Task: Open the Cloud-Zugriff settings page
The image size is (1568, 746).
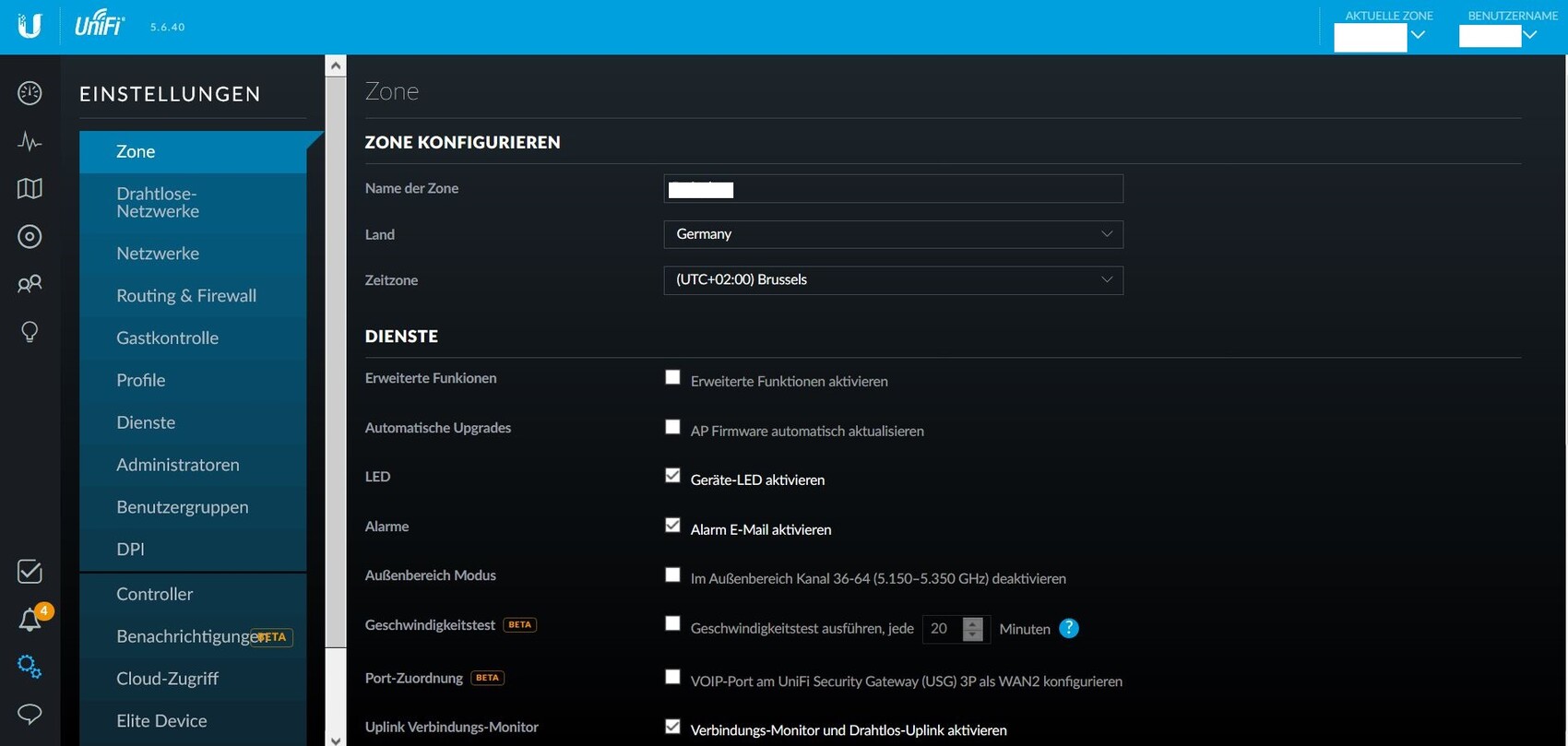Action: pos(167,679)
